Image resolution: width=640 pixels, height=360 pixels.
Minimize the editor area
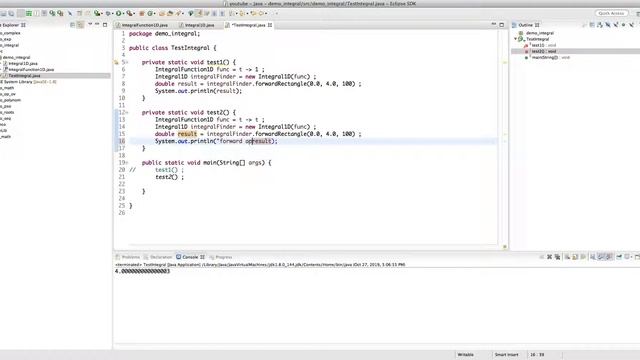click(x=493, y=24)
